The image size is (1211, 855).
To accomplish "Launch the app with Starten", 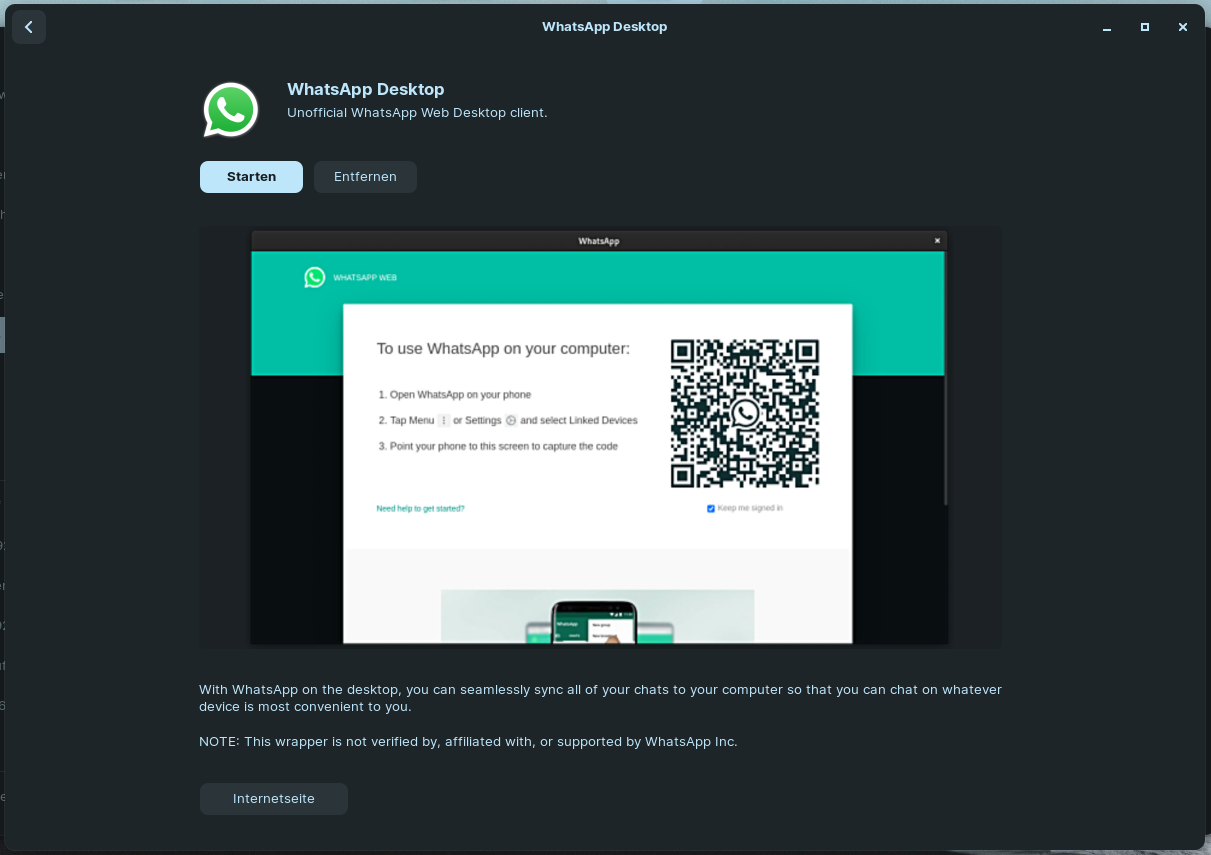I will [x=251, y=177].
